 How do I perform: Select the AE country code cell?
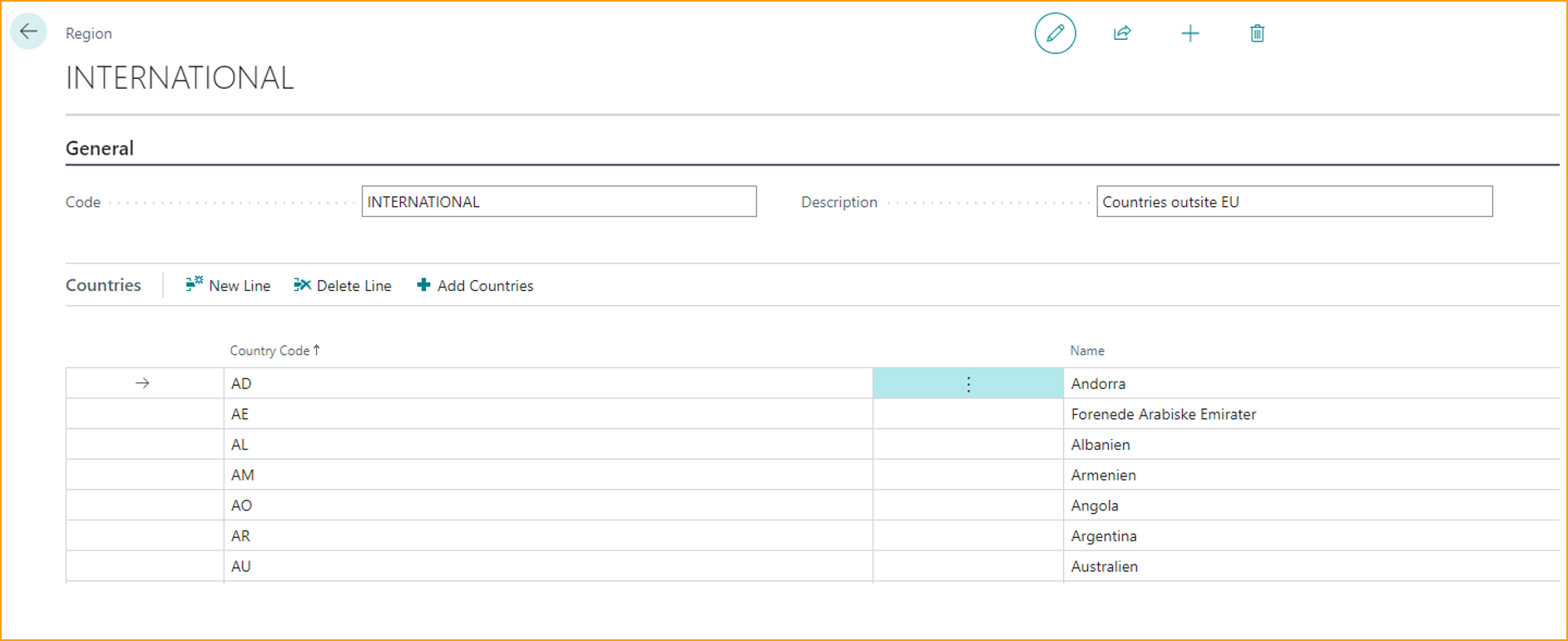pyautogui.click(x=240, y=414)
